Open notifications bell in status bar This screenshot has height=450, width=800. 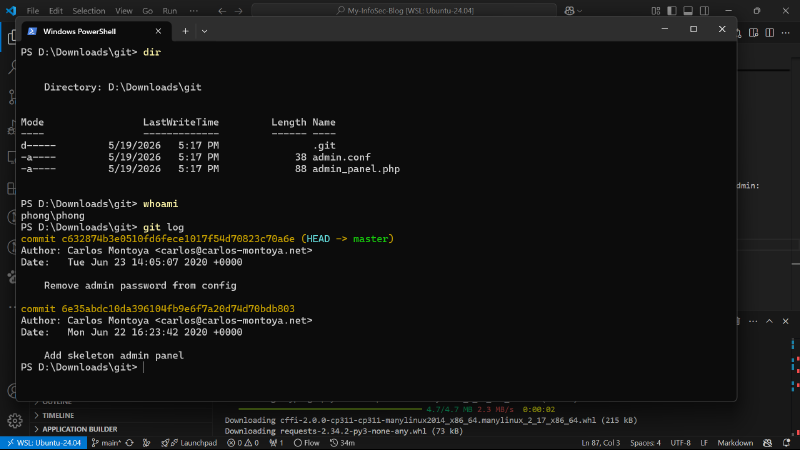[x=786, y=443]
